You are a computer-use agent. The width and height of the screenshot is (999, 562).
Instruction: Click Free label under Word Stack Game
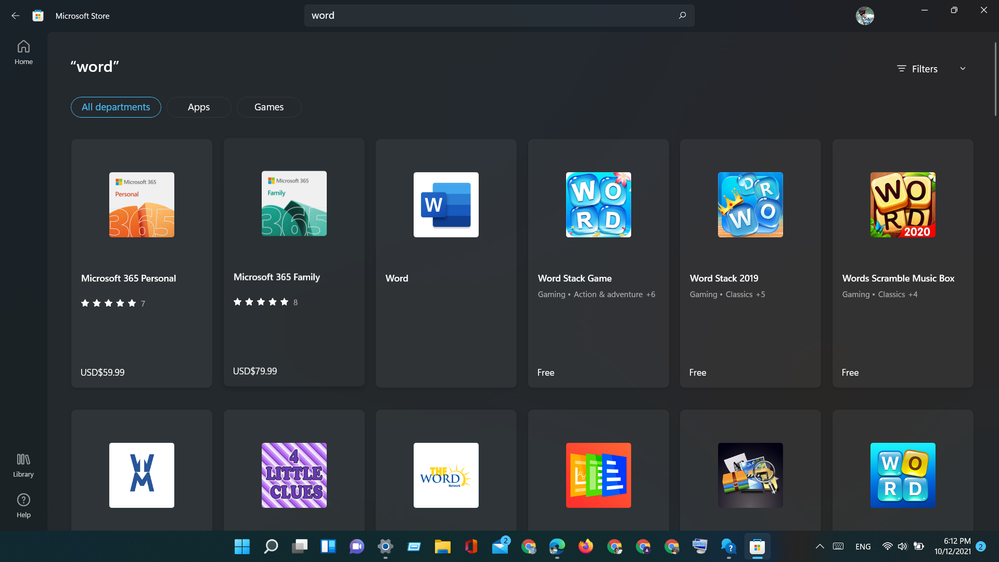[545, 373]
